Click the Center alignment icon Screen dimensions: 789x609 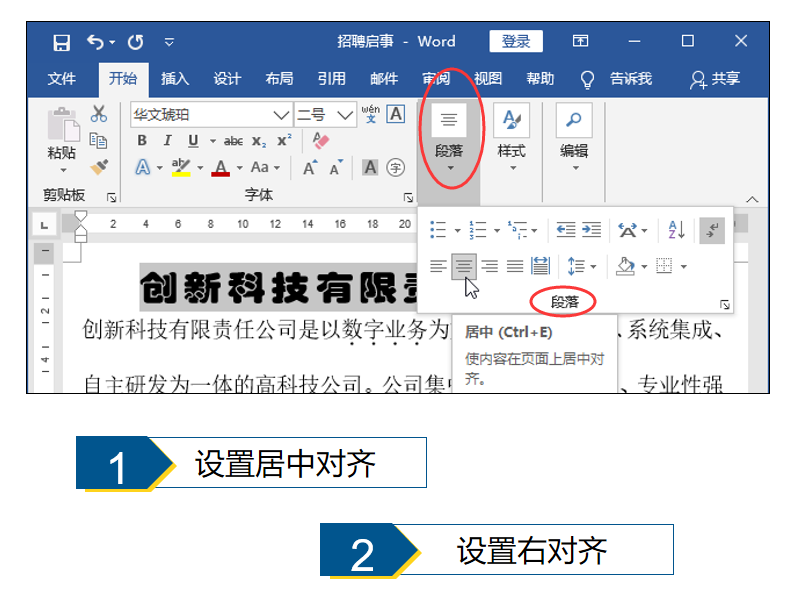tap(464, 266)
